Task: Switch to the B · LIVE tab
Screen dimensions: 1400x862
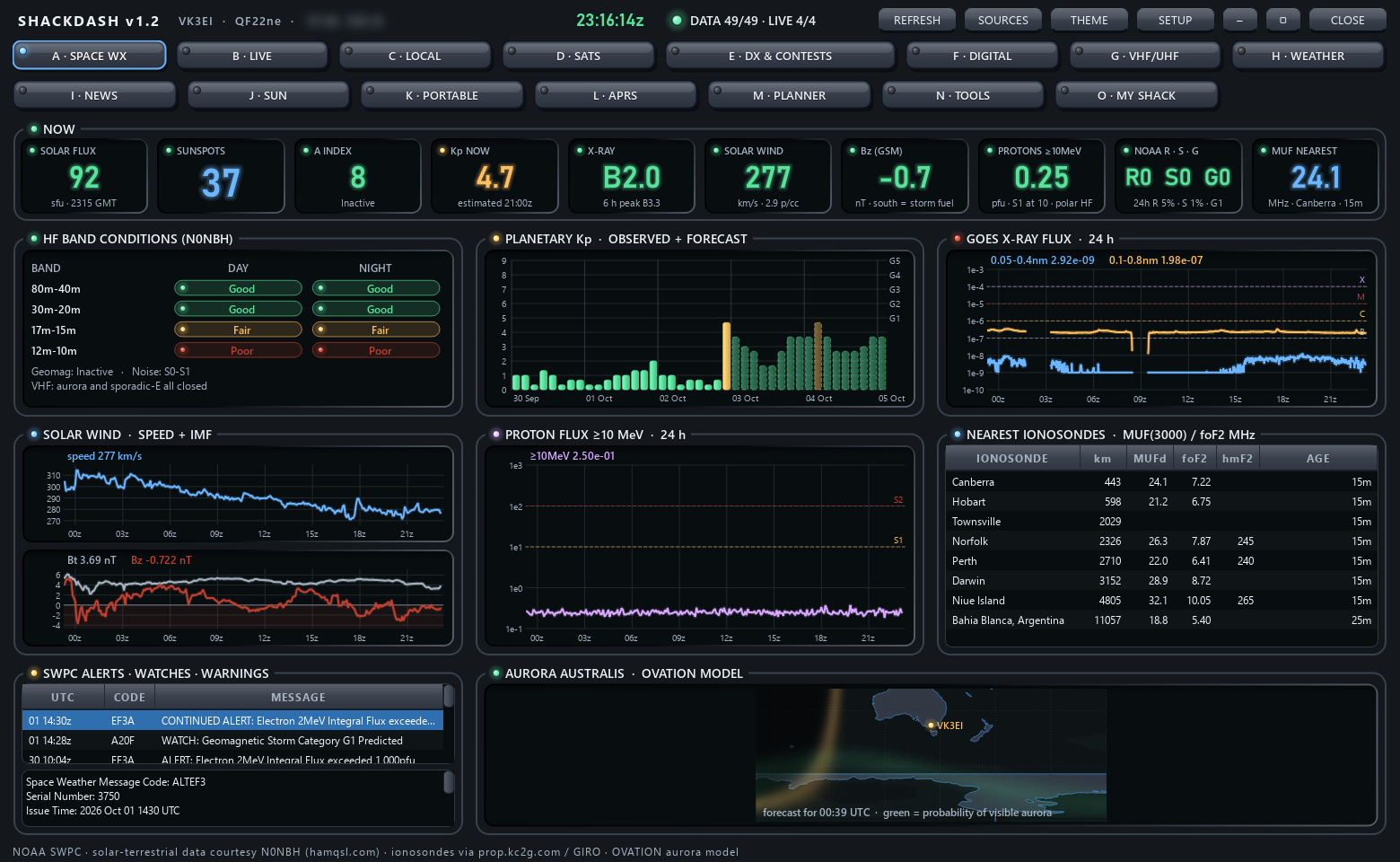Action: tap(252, 56)
